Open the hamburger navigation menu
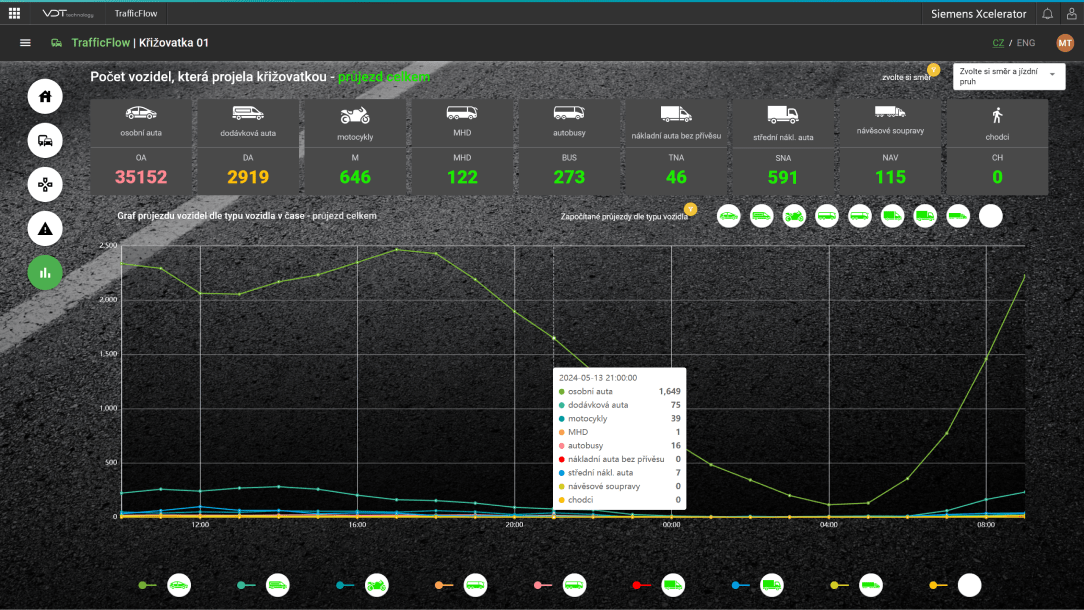The width and height of the screenshot is (1084, 610). [25, 43]
